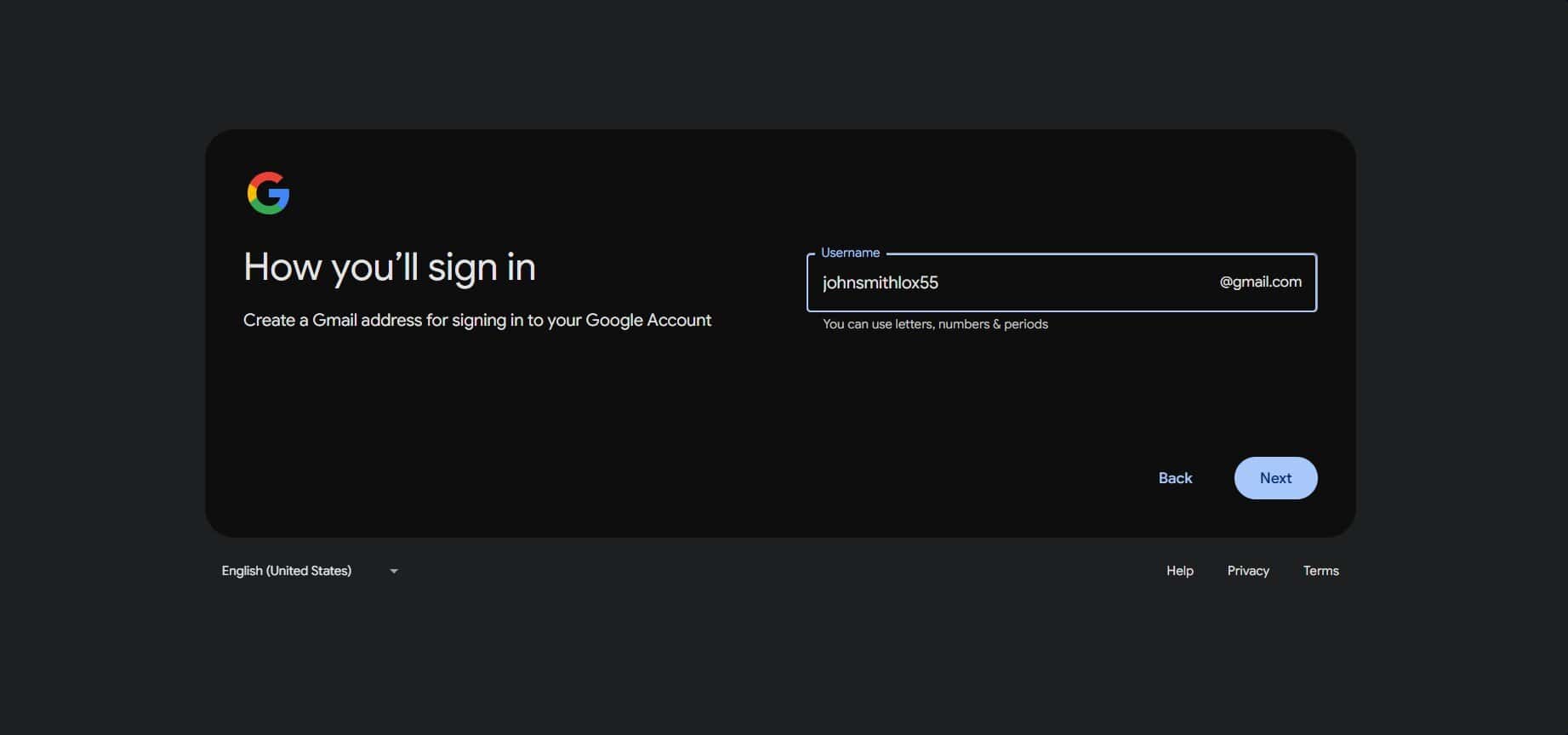Open the English (United States) language dropdown
Viewport: 1568px width, 735px height.
point(310,571)
